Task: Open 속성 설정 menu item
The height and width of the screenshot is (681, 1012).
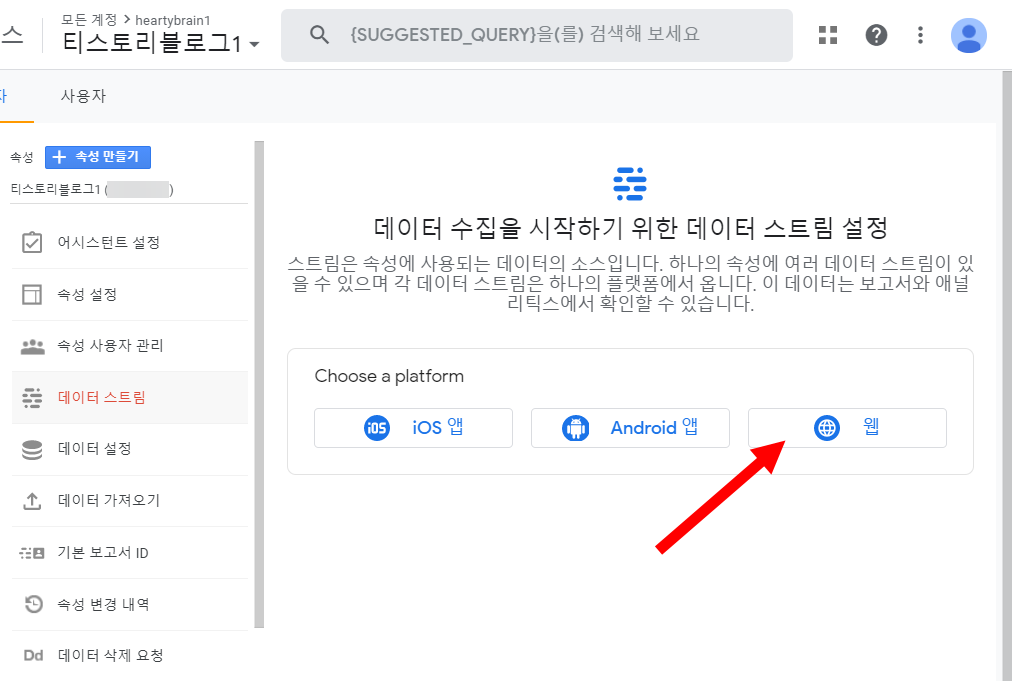Action: [130, 294]
